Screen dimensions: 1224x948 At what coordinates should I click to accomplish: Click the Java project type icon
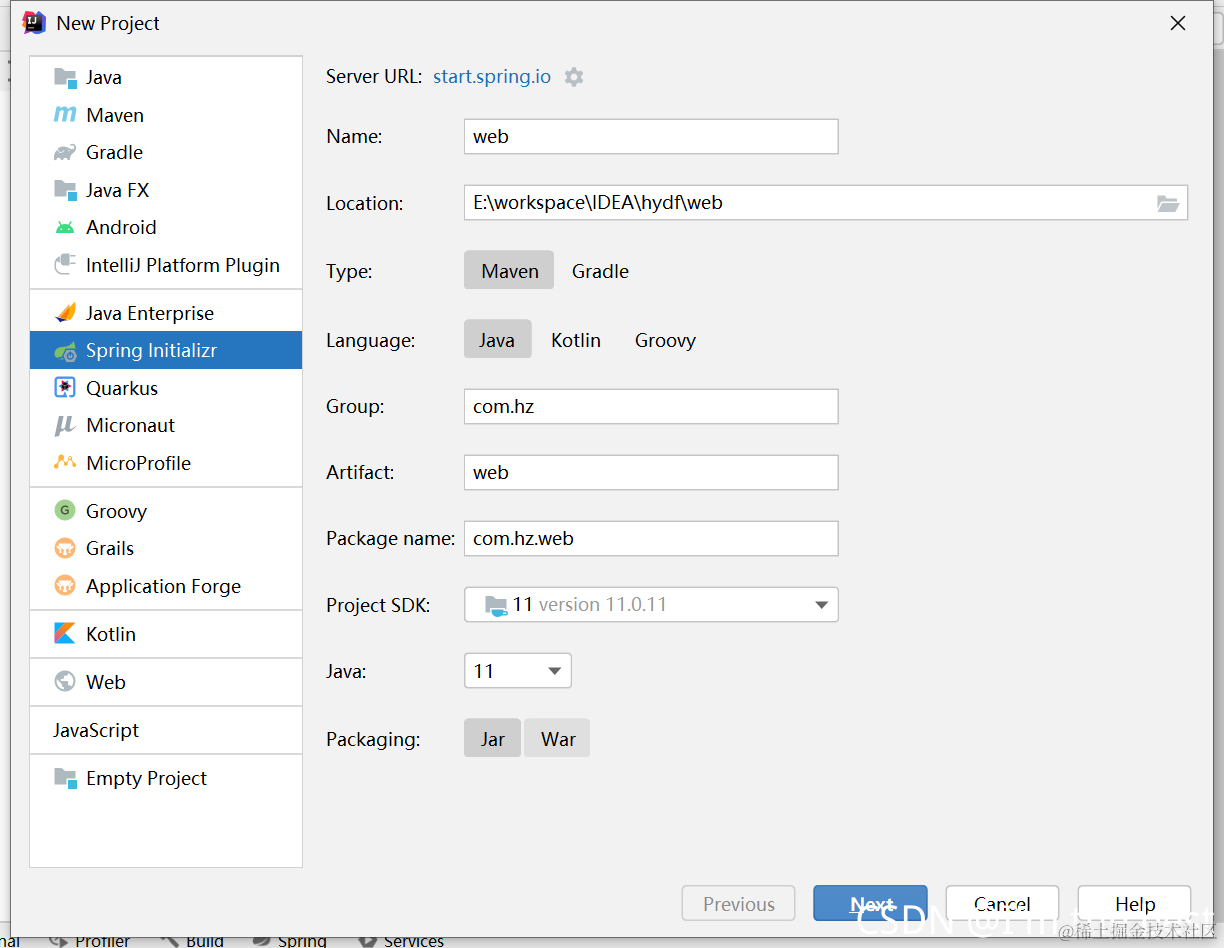[x=65, y=77]
